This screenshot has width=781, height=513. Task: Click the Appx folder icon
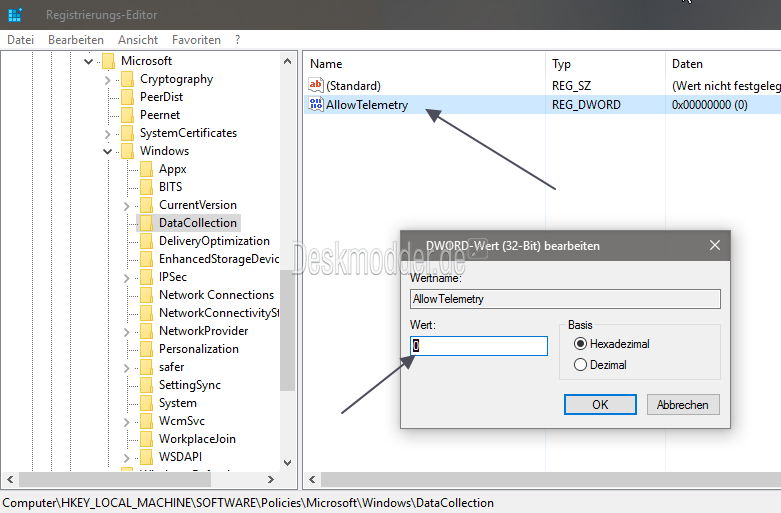146,169
